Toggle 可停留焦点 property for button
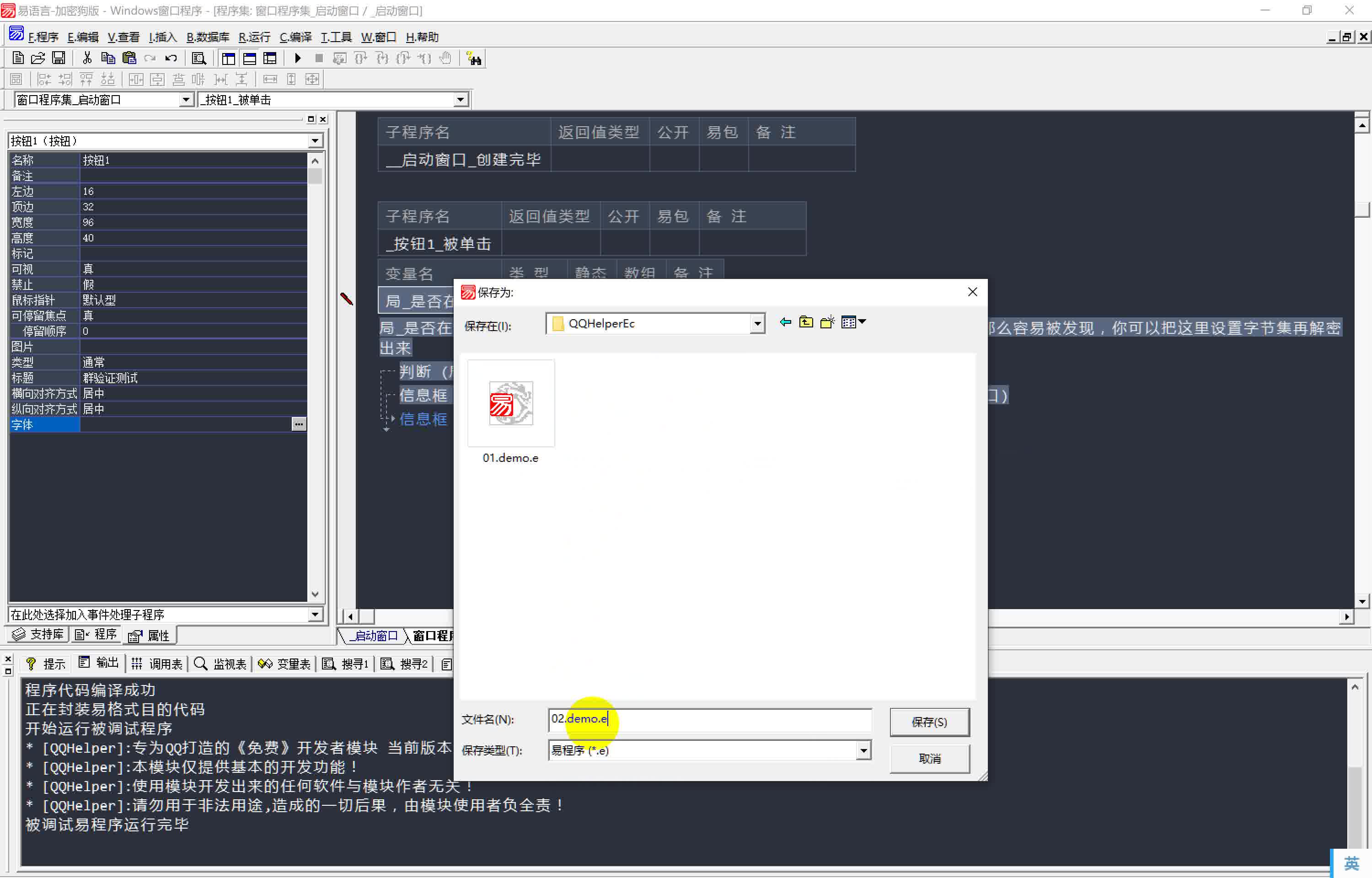 [x=190, y=315]
